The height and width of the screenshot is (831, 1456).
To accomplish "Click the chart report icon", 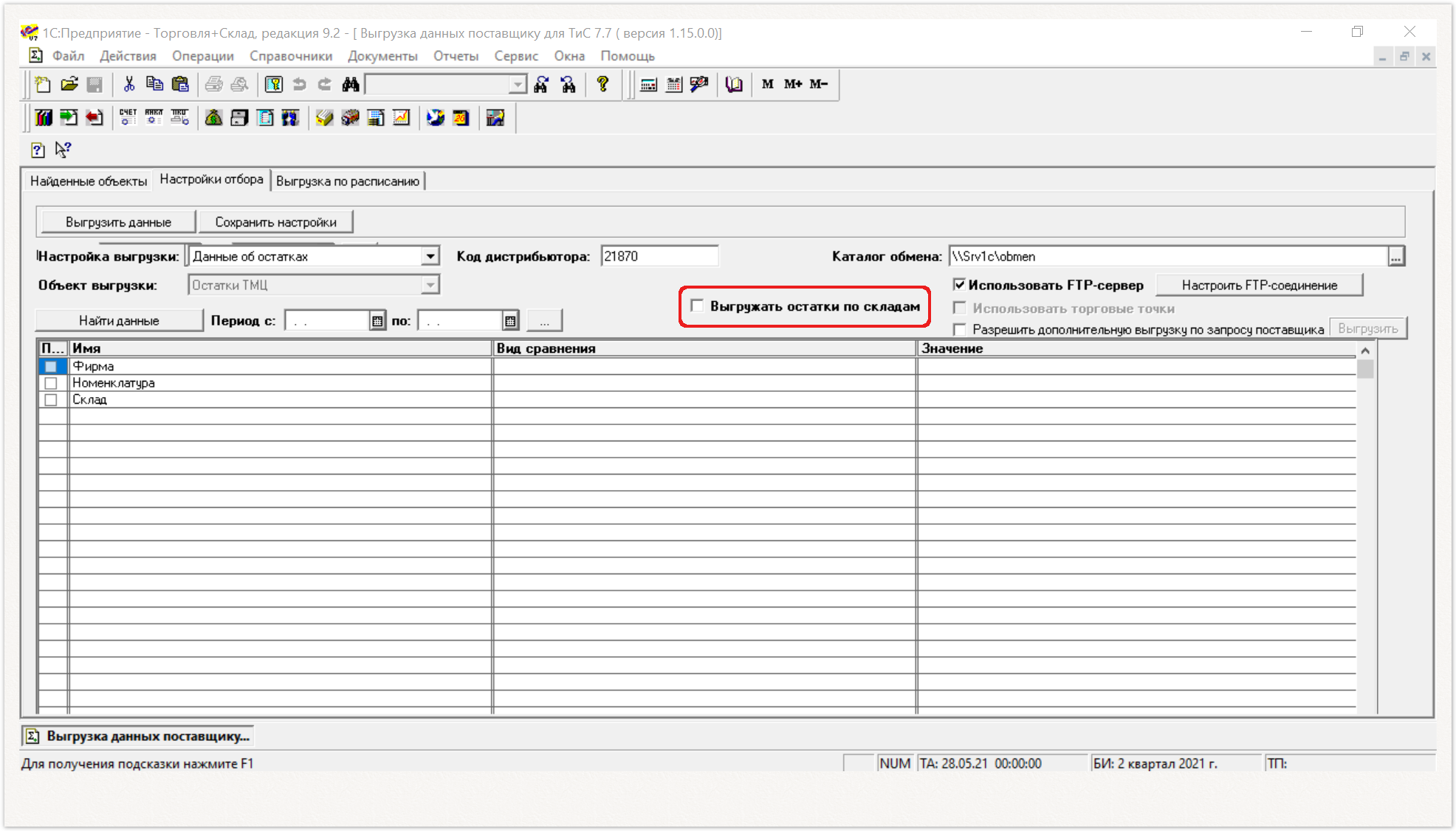I will [x=402, y=118].
